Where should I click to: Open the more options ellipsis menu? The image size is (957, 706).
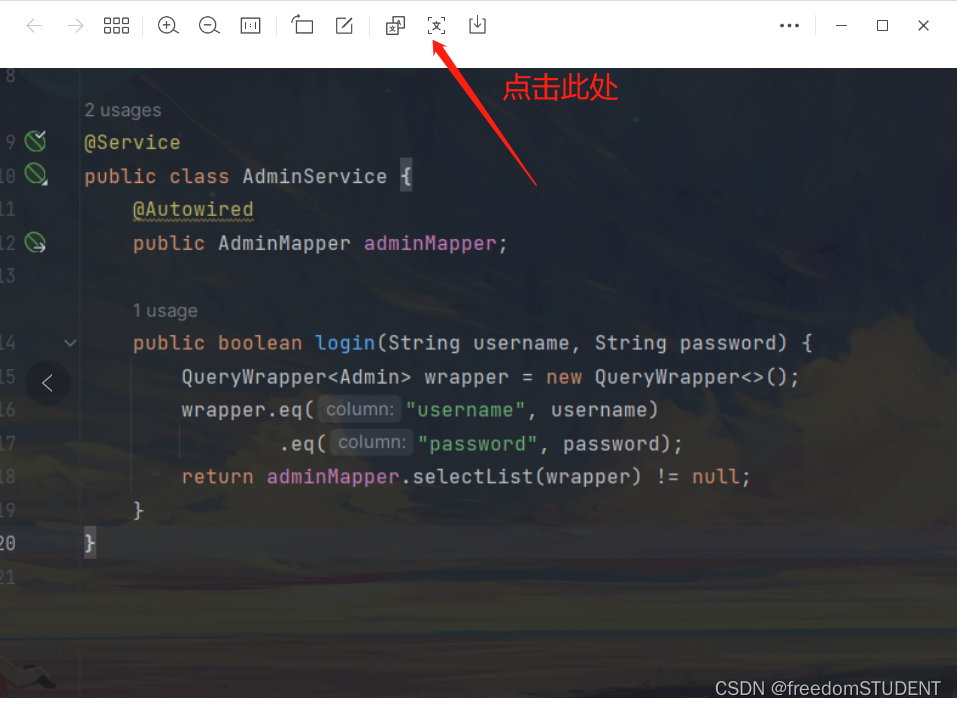click(x=789, y=26)
